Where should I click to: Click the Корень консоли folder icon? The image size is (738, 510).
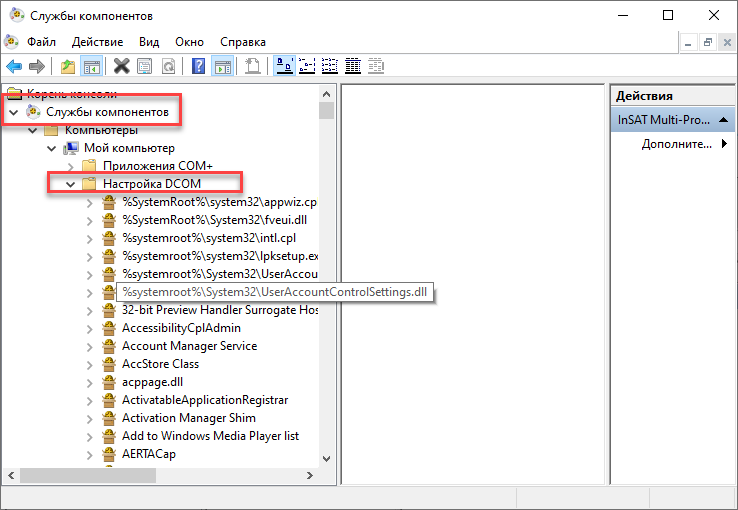[15, 93]
